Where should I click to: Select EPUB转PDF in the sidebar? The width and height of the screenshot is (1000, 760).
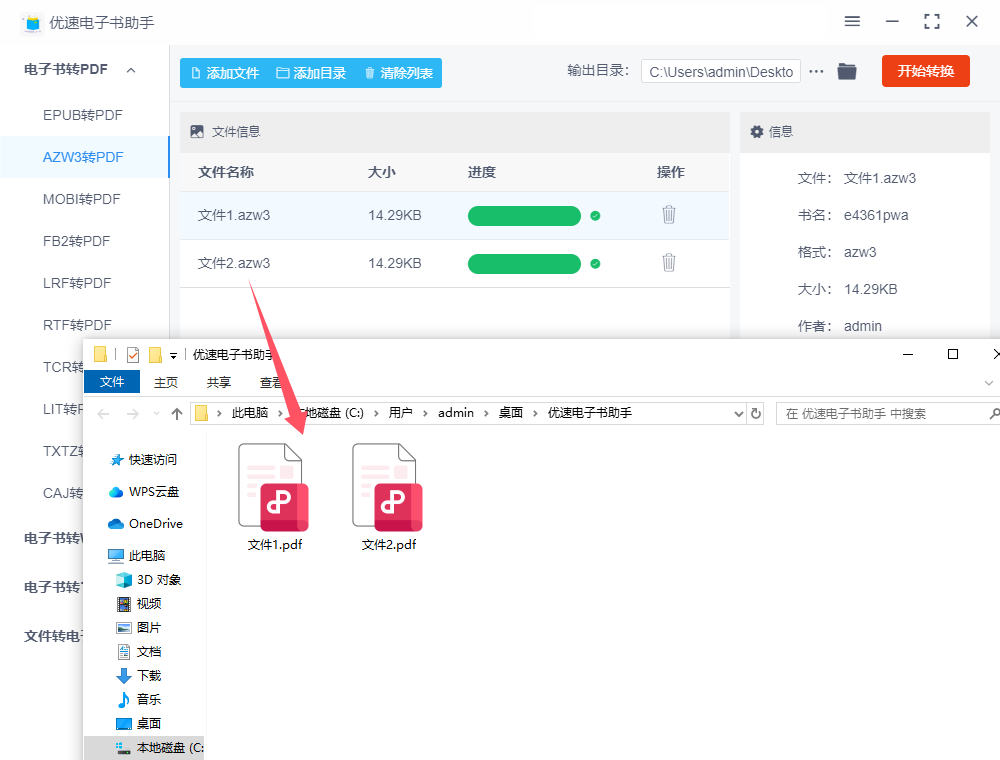[83, 115]
